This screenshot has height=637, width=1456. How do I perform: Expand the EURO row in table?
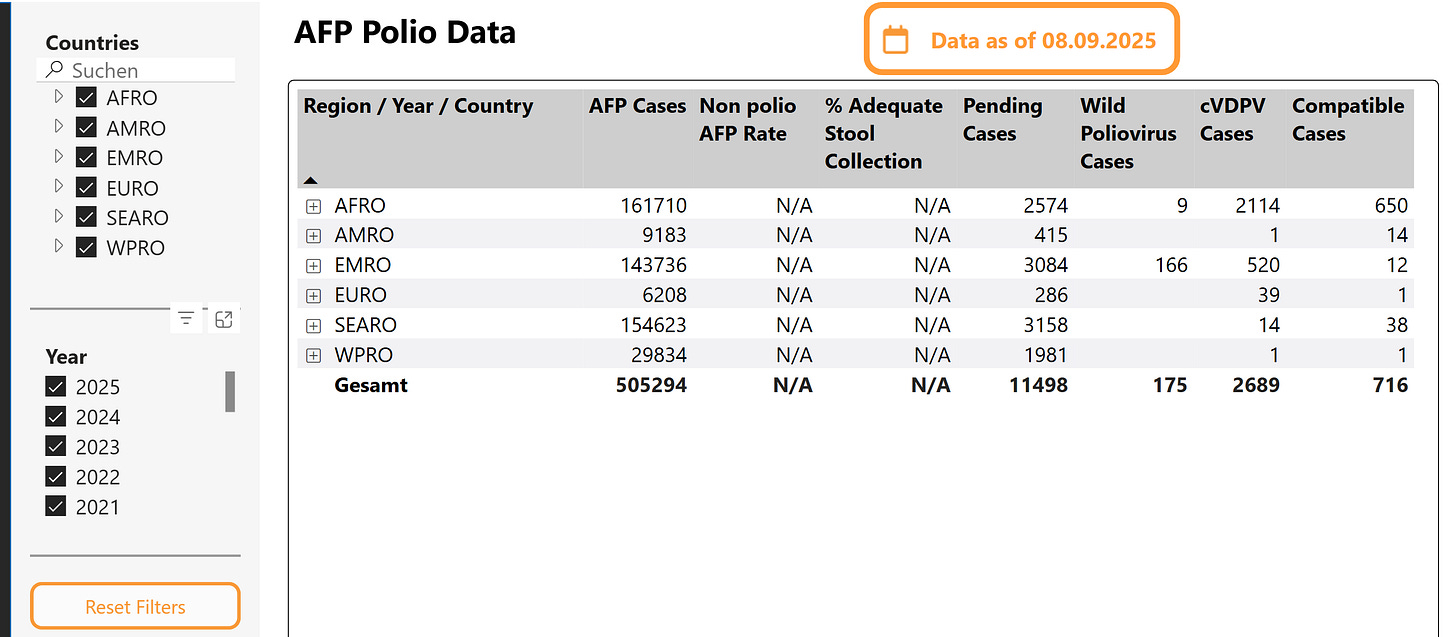coord(313,296)
